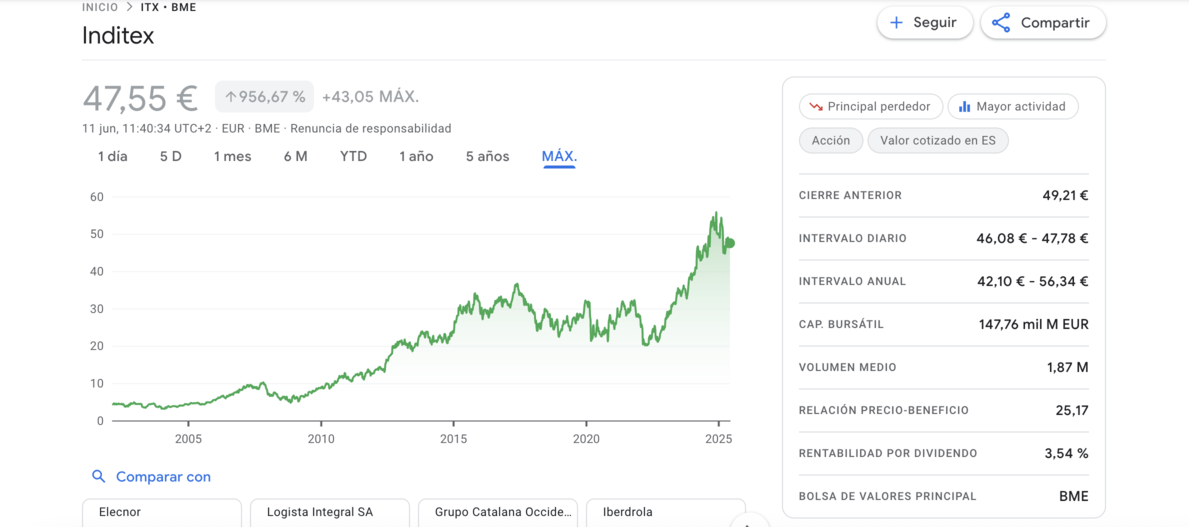Open the Logista Integral SA card
1189x527 pixels.
[x=330, y=513]
